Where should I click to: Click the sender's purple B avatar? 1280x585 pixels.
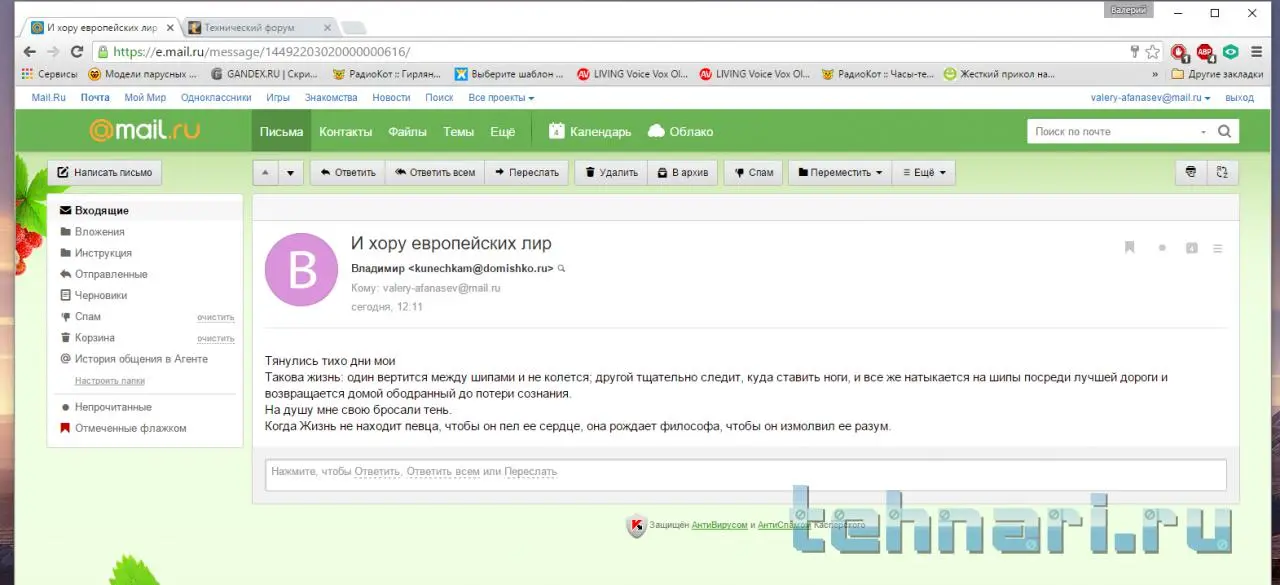(x=301, y=270)
